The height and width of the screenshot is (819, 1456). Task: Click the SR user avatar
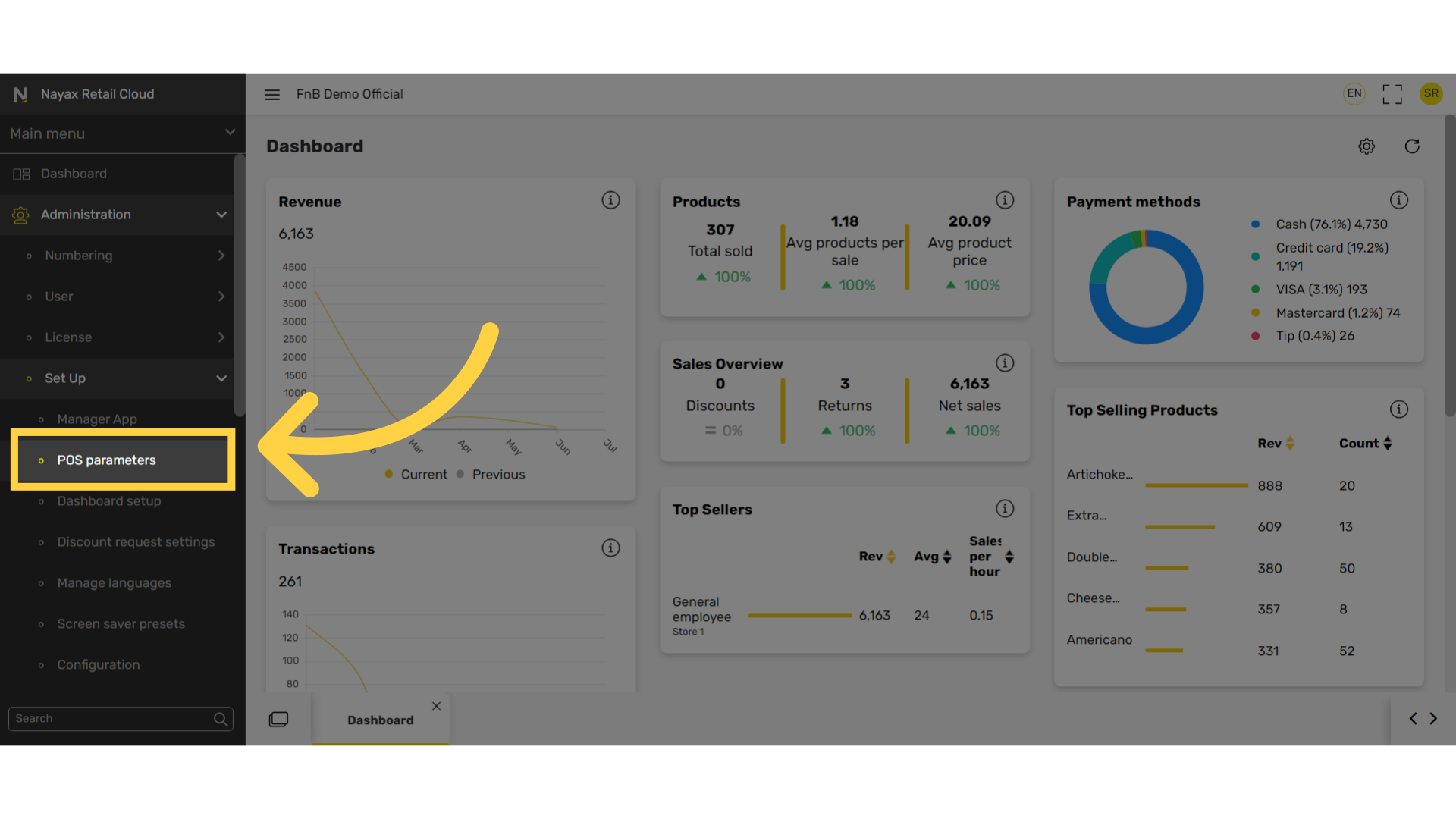[x=1430, y=93]
